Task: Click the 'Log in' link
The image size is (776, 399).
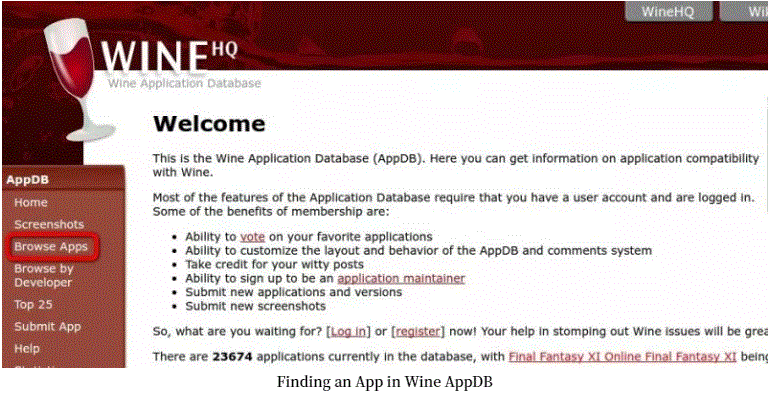Action: [348, 331]
